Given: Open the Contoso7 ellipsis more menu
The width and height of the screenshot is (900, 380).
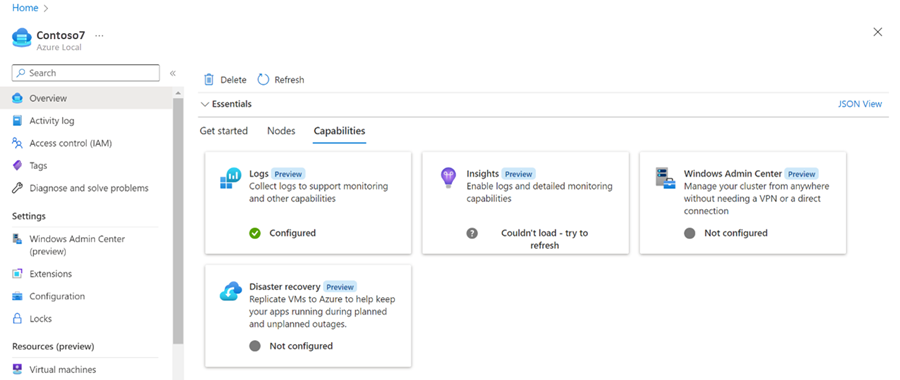Looking at the screenshot, I should (99, 36).
